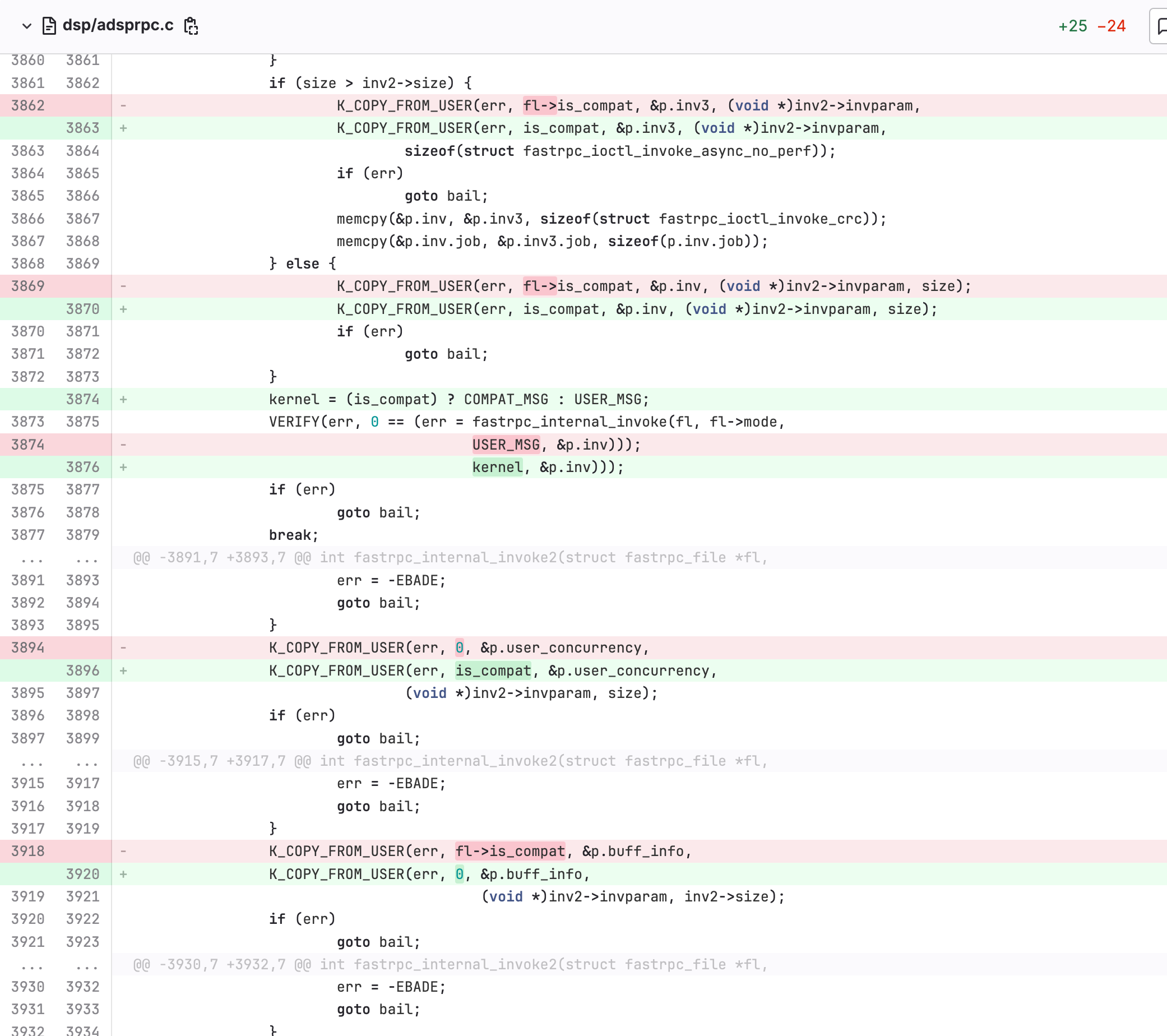The height and width of the screenshot is (1036, 1167).
Task: Select removed line number 3894
Action: pyautogui.click(x=28, y=647)
